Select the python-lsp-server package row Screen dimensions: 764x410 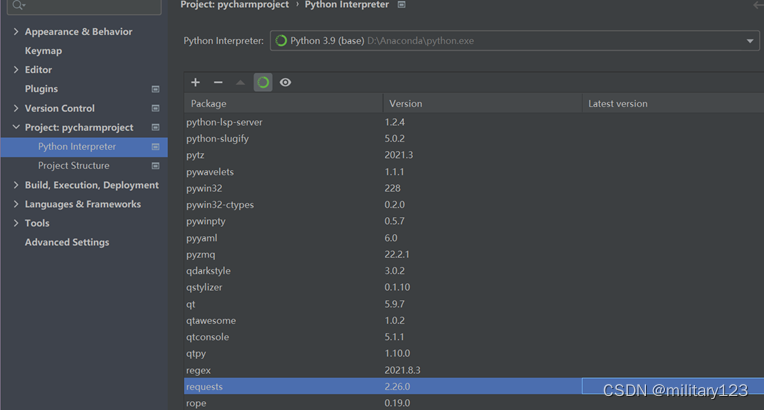tap(474, 122)
